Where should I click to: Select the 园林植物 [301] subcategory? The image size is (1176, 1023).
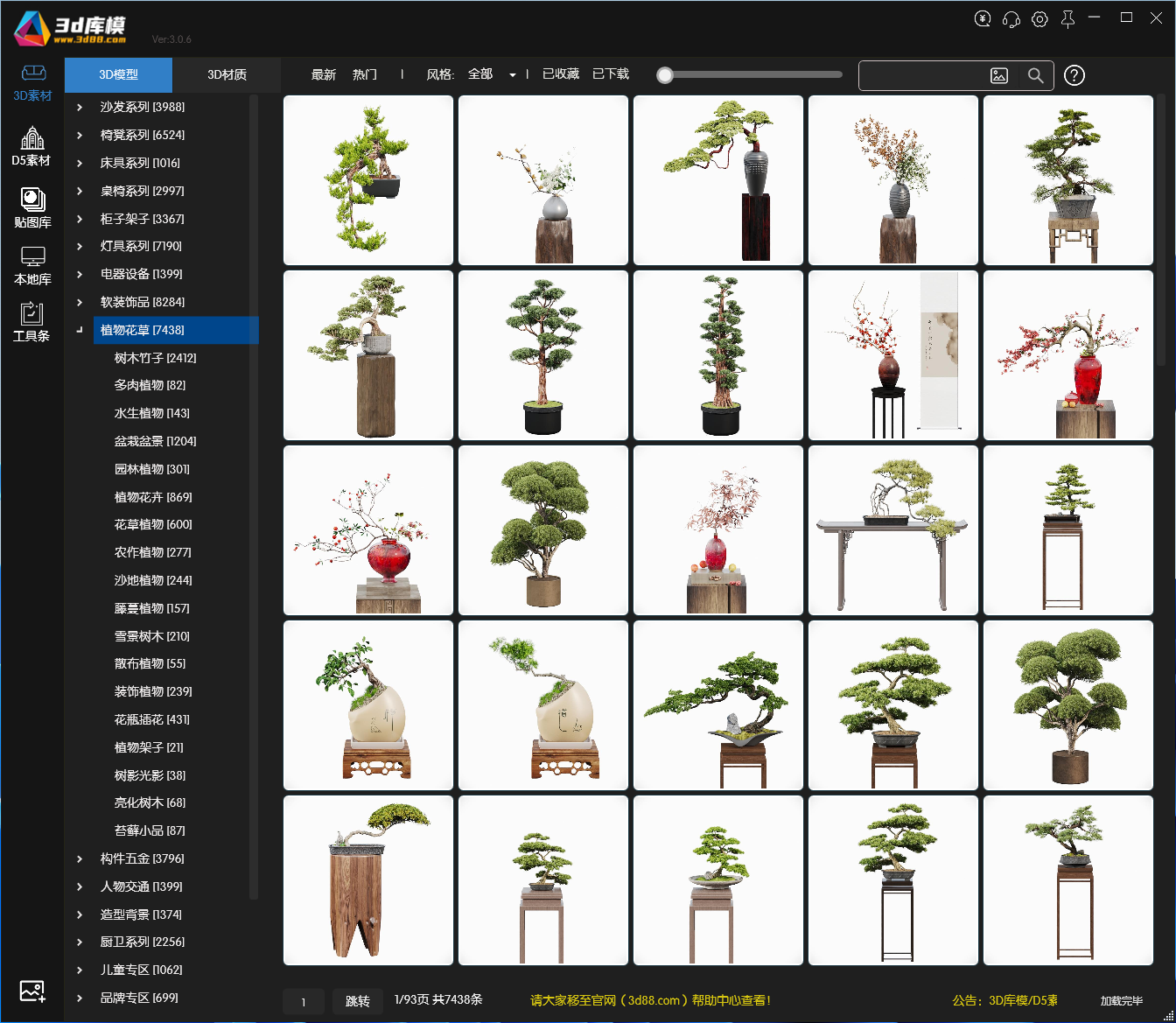click(x=151, y=469)
